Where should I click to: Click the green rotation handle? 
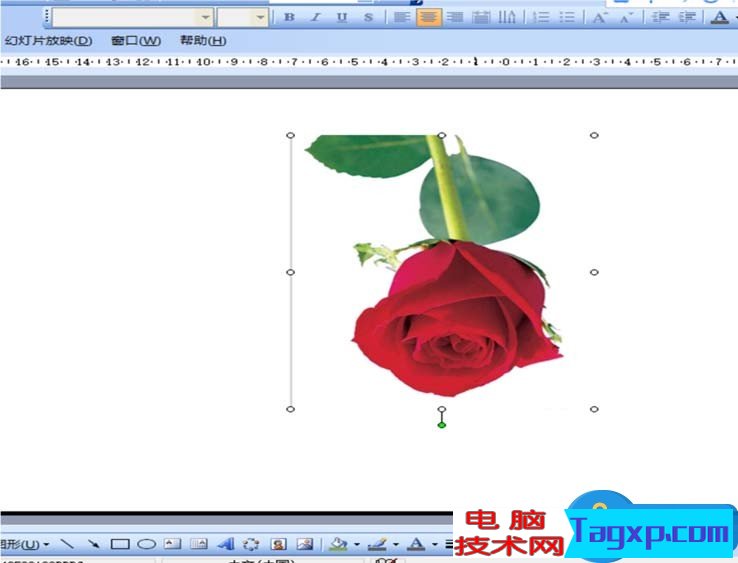click(441, 425)
